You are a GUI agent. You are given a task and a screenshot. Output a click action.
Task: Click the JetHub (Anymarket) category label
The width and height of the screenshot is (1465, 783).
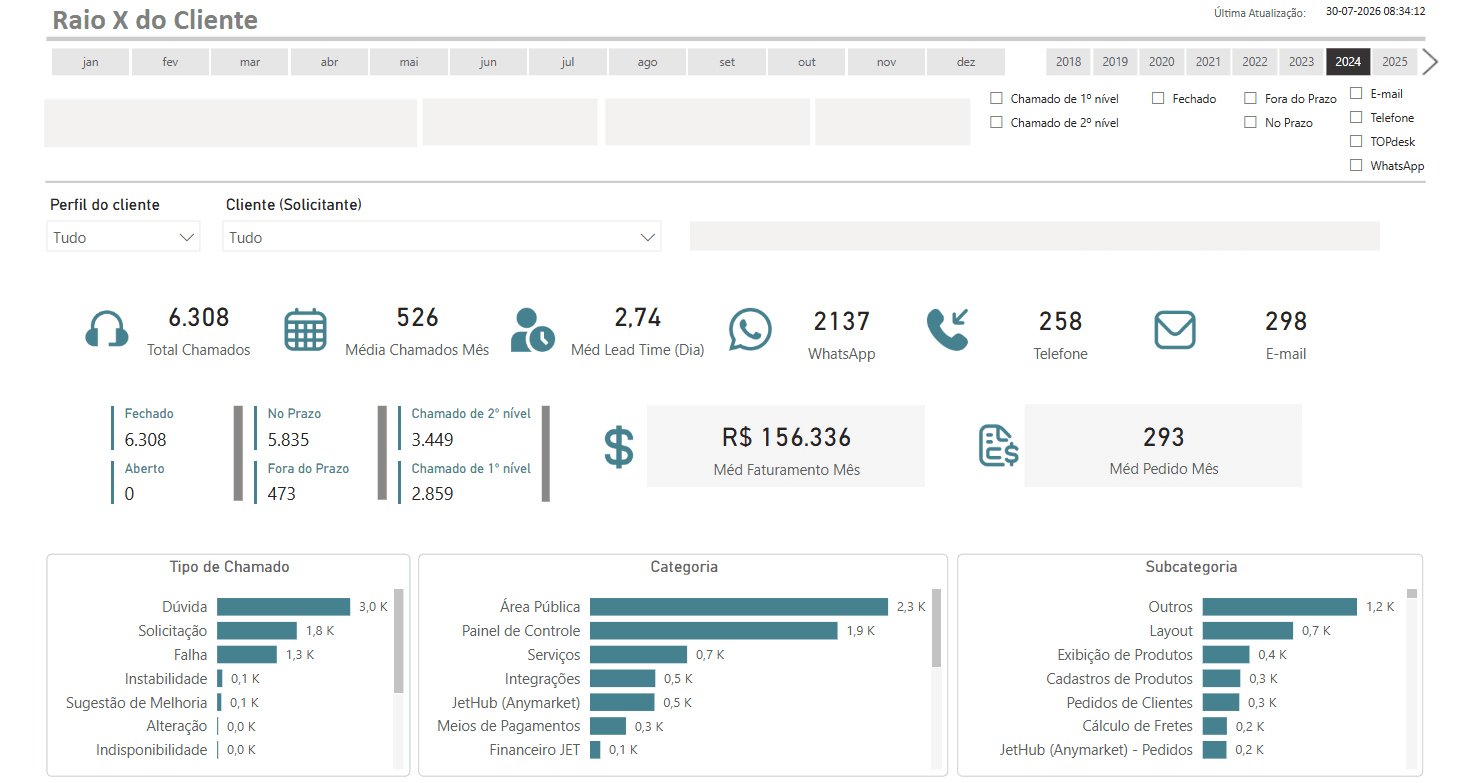coord(515,702)
